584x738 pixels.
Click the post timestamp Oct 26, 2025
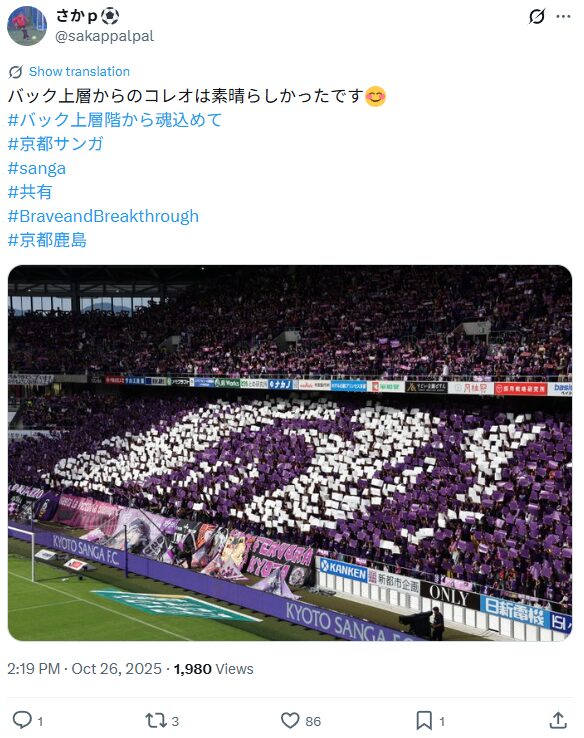pos(116,669)
